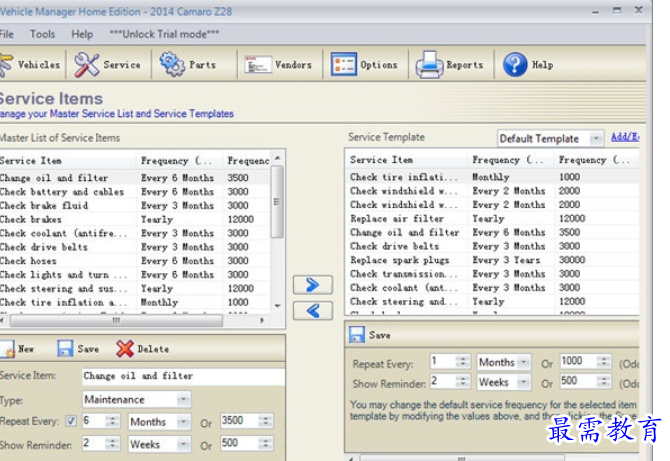Open the Help question mark button
This screenshot has width=670, height=461.
pyautogui.click(x=528, y=65)
